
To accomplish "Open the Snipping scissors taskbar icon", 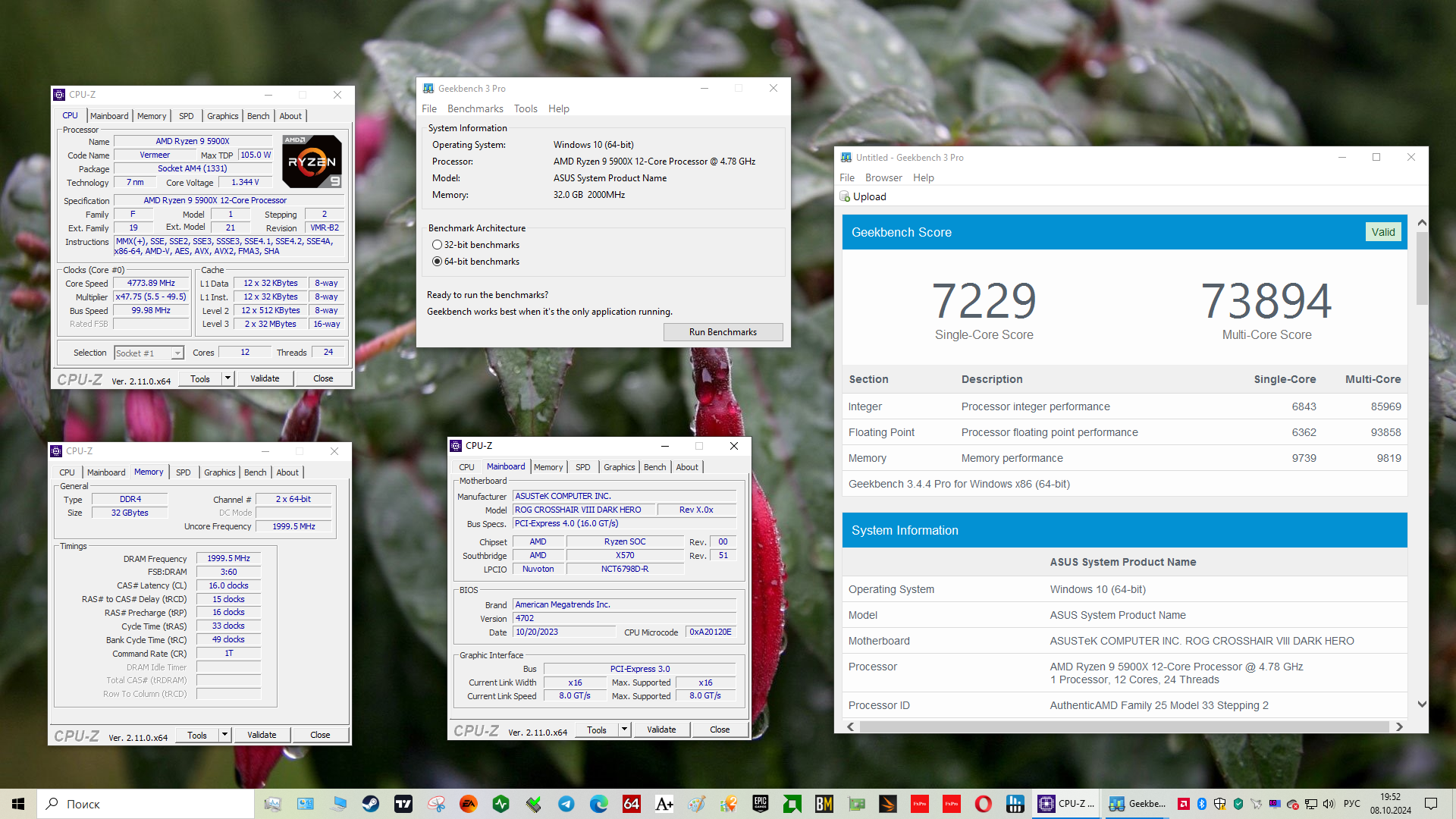I will (436, 804).
